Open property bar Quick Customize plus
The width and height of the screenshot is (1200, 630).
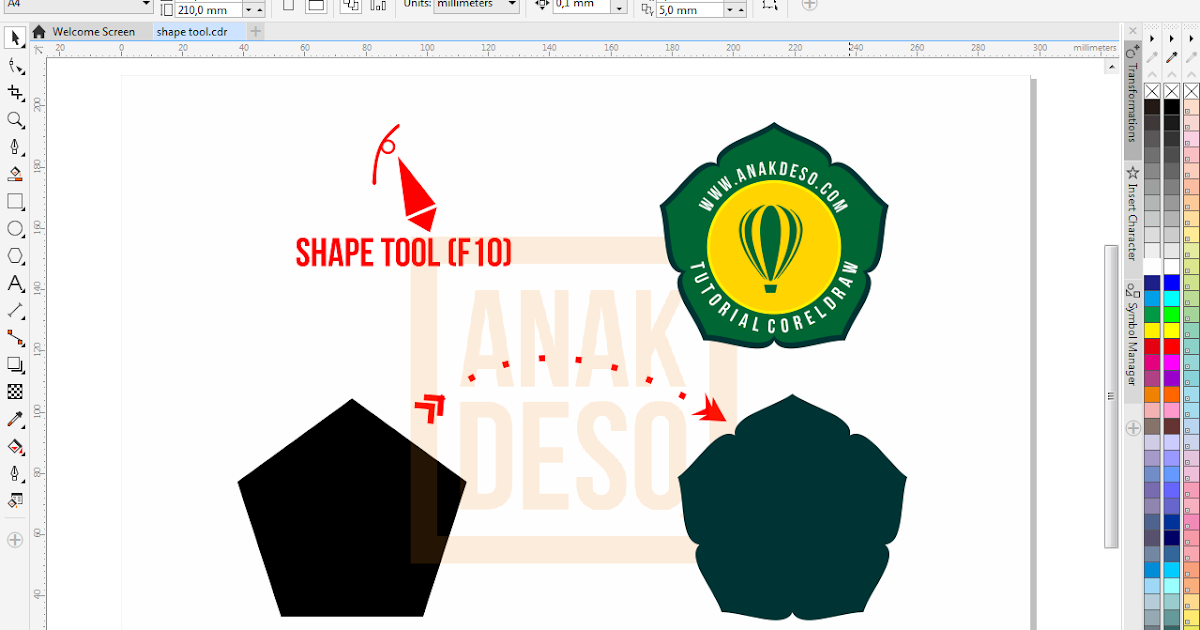(x=810, y=4)
